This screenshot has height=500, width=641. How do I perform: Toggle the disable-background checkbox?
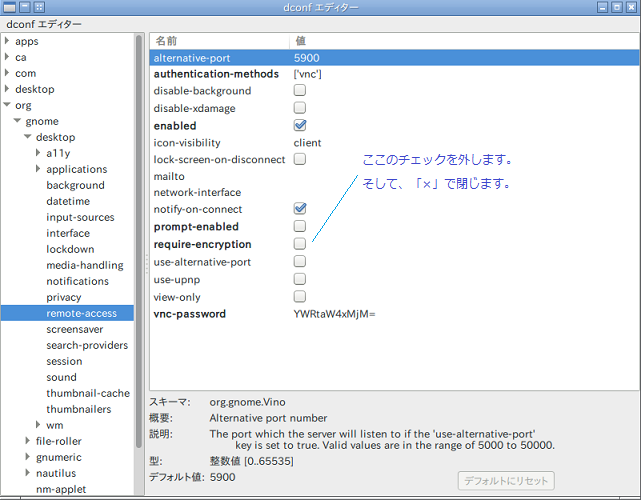coord(300,90)
